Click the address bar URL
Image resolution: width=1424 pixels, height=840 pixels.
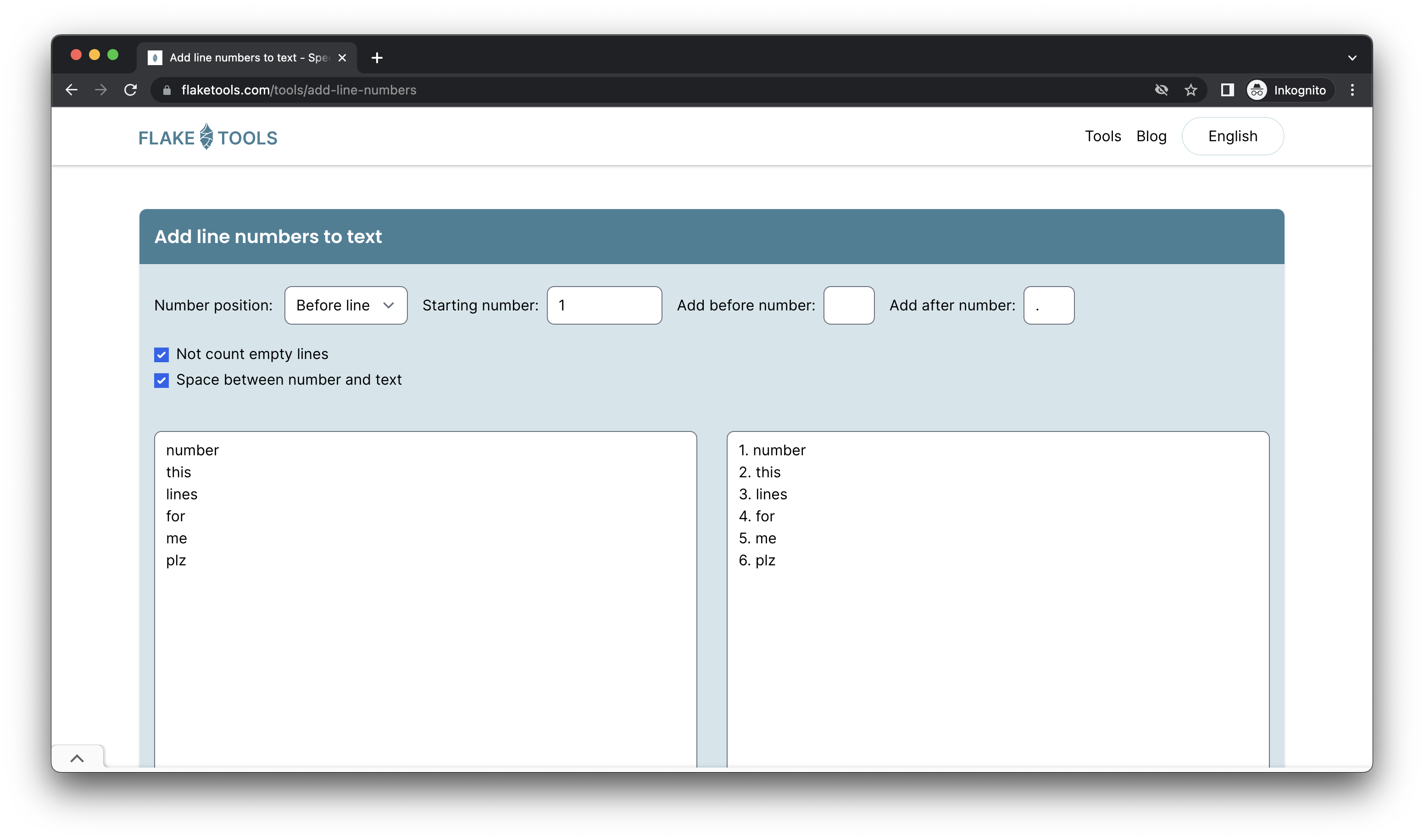point(299,90)
